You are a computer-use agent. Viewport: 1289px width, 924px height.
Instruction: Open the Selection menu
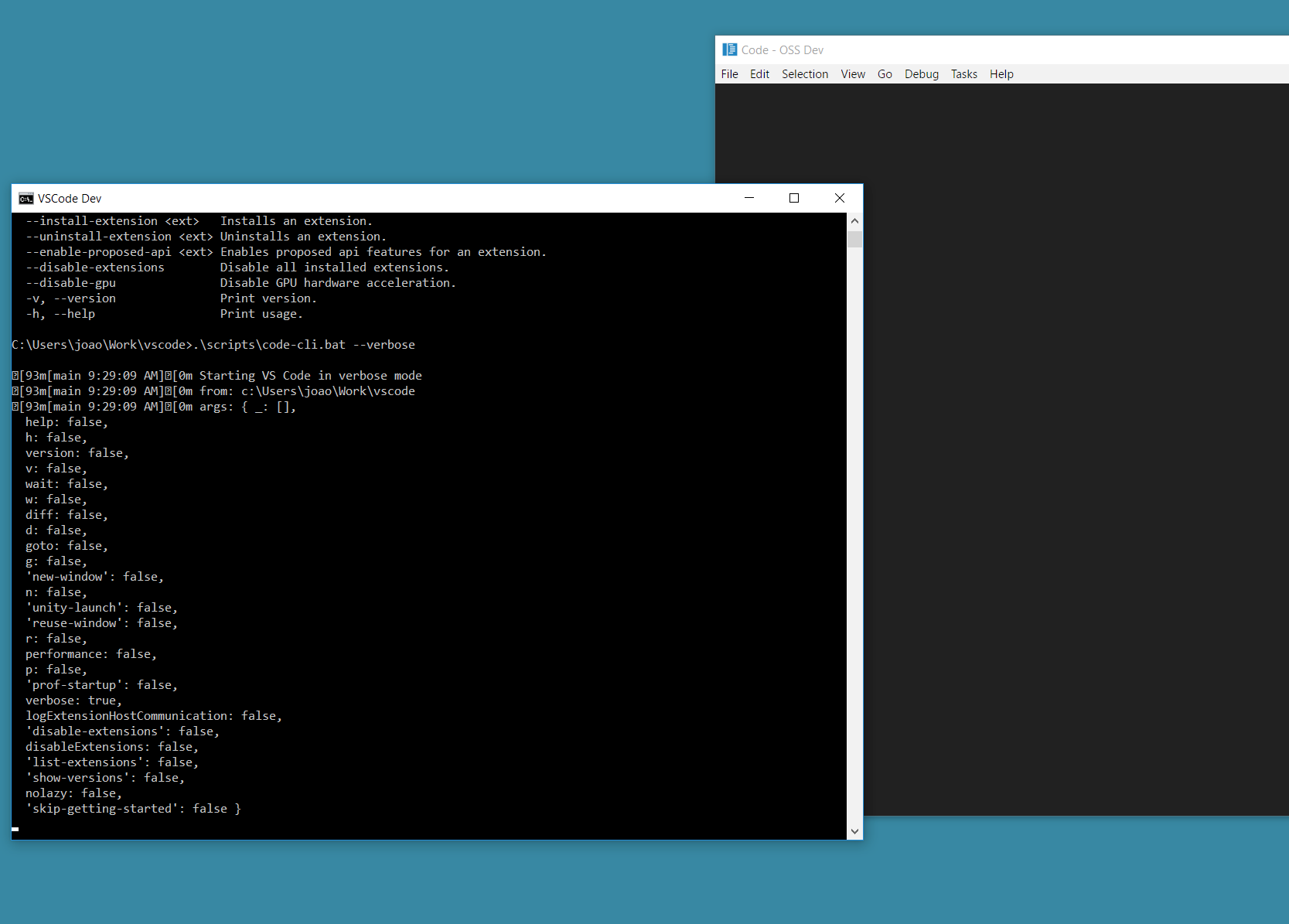pos(804,73)
